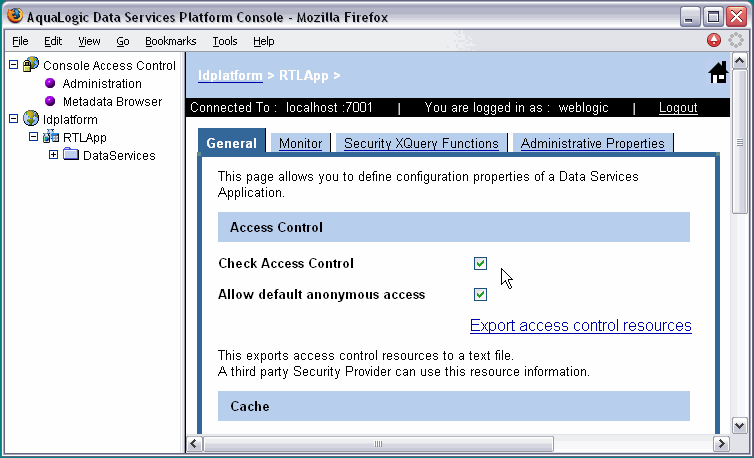Open the Help menu
This screenshot has height=458, width=754.
[x=264, y=41]
